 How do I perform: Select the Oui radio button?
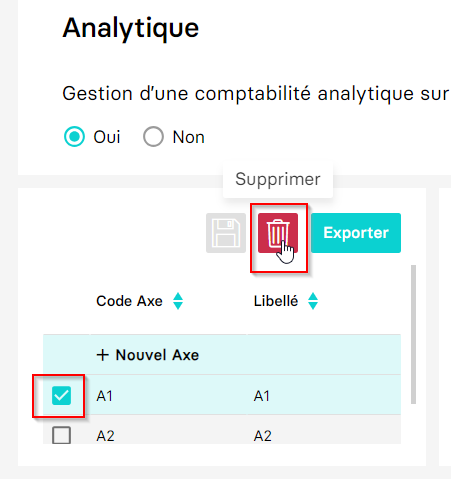pos(74,137)
